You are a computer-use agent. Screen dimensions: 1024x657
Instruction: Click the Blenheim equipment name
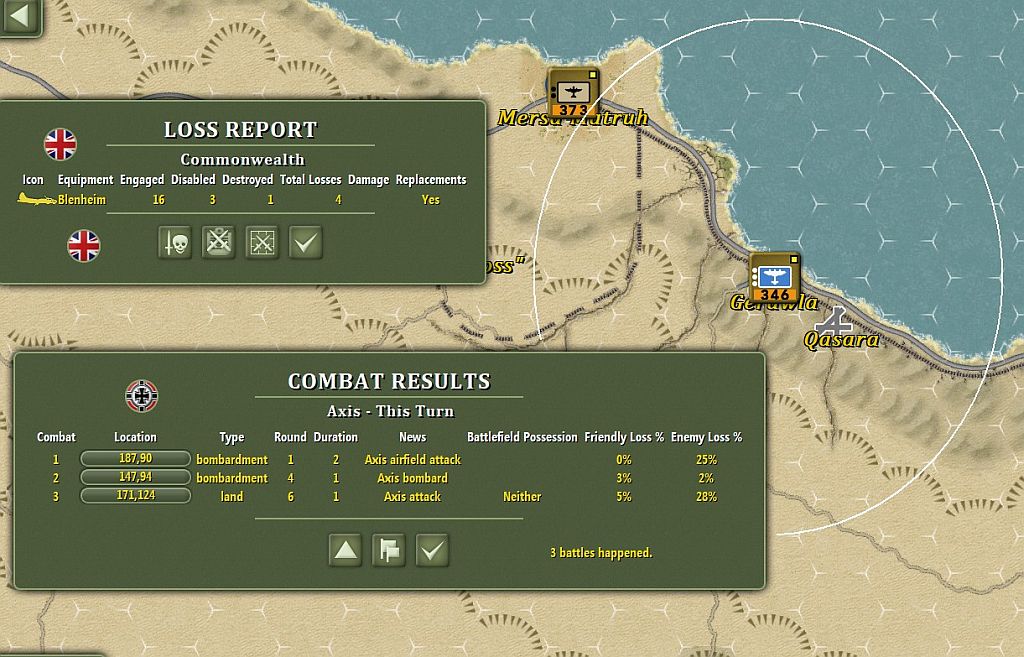tap(82, 200)
